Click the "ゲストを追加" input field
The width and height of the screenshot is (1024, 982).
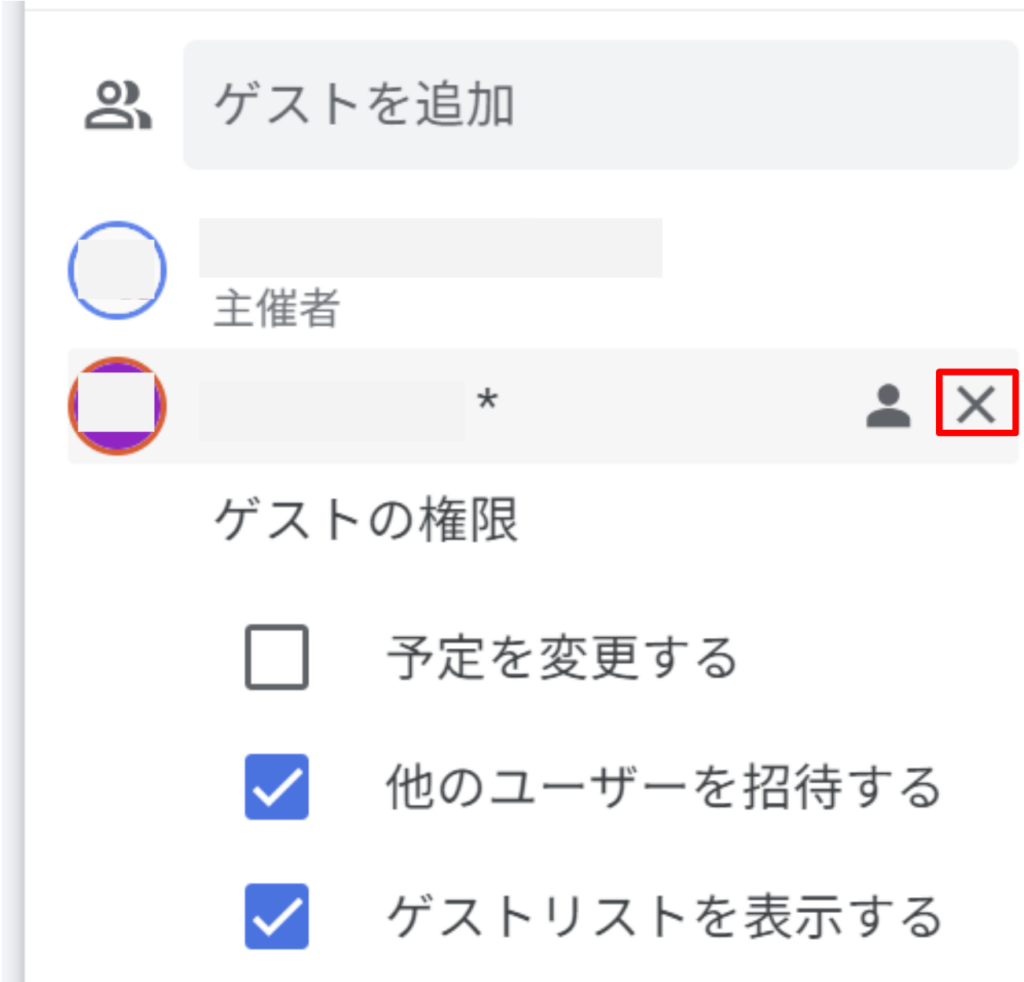[x=600, y=105]
